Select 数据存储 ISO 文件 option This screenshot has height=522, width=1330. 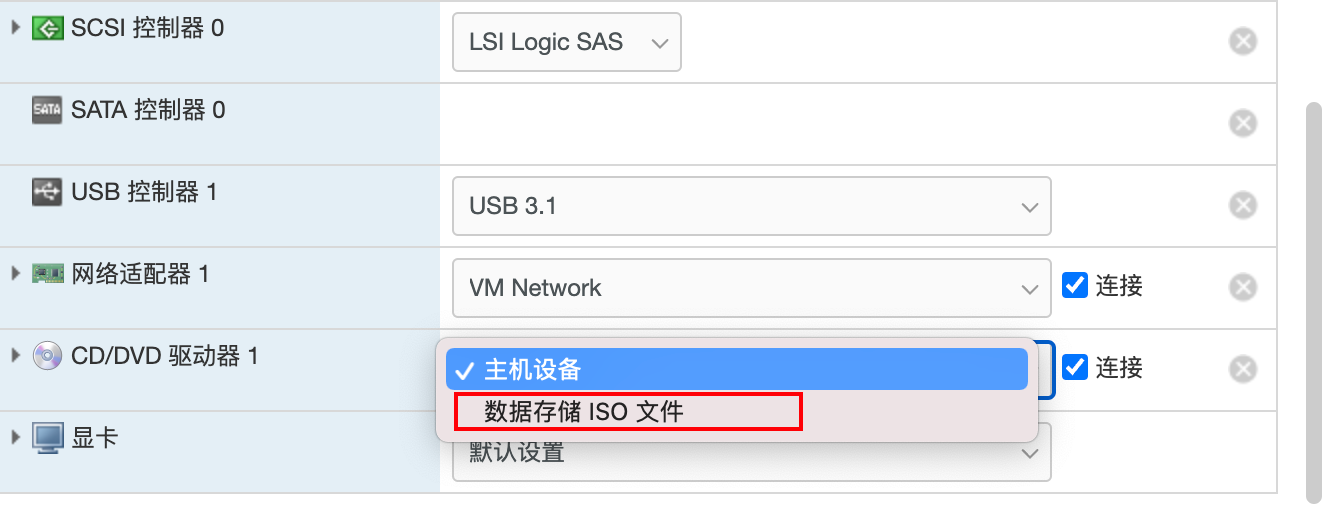pyautogui.click(x=628, y=411)
